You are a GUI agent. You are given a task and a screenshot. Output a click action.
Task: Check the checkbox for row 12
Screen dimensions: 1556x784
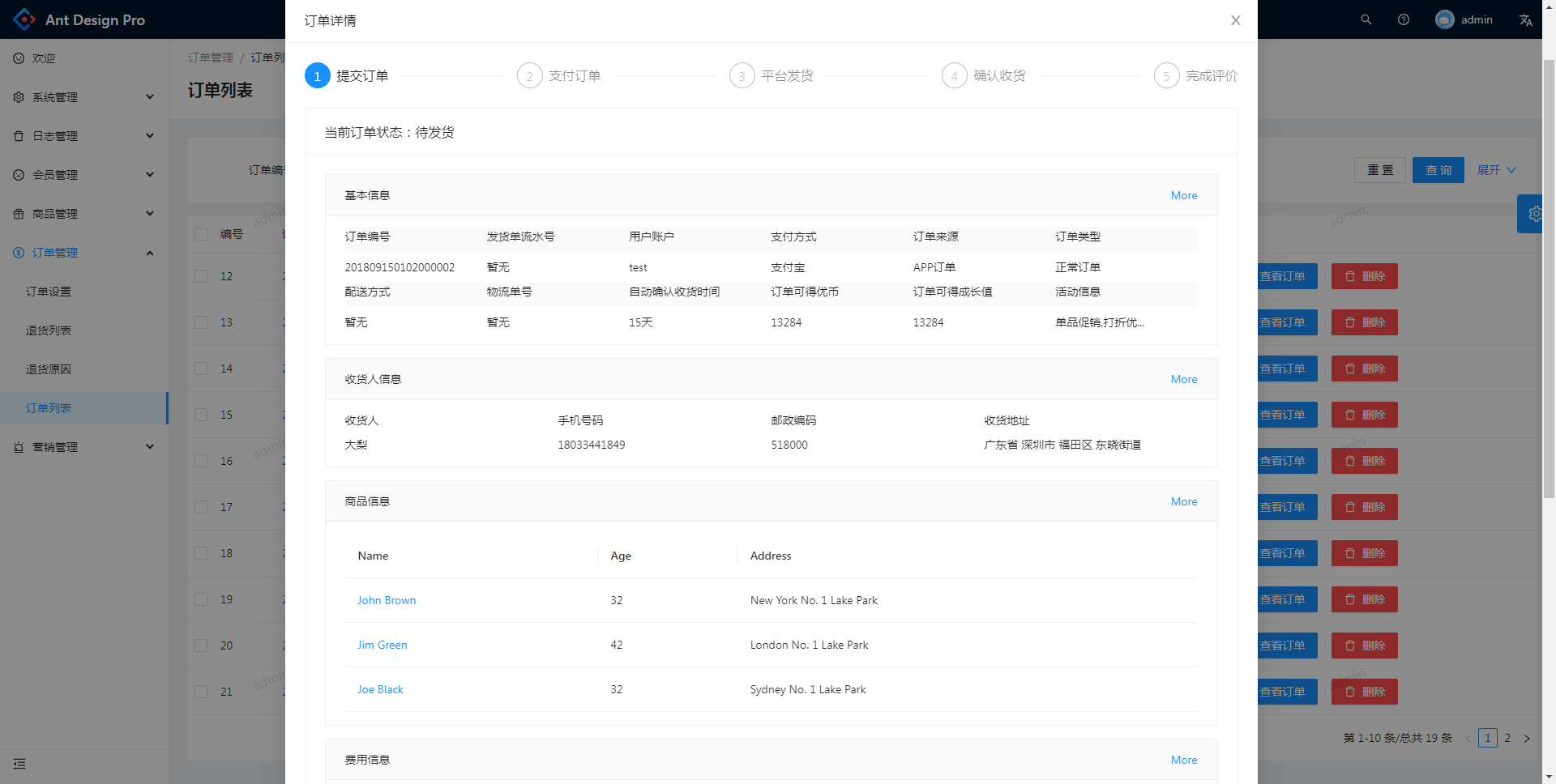click(201, 276)
